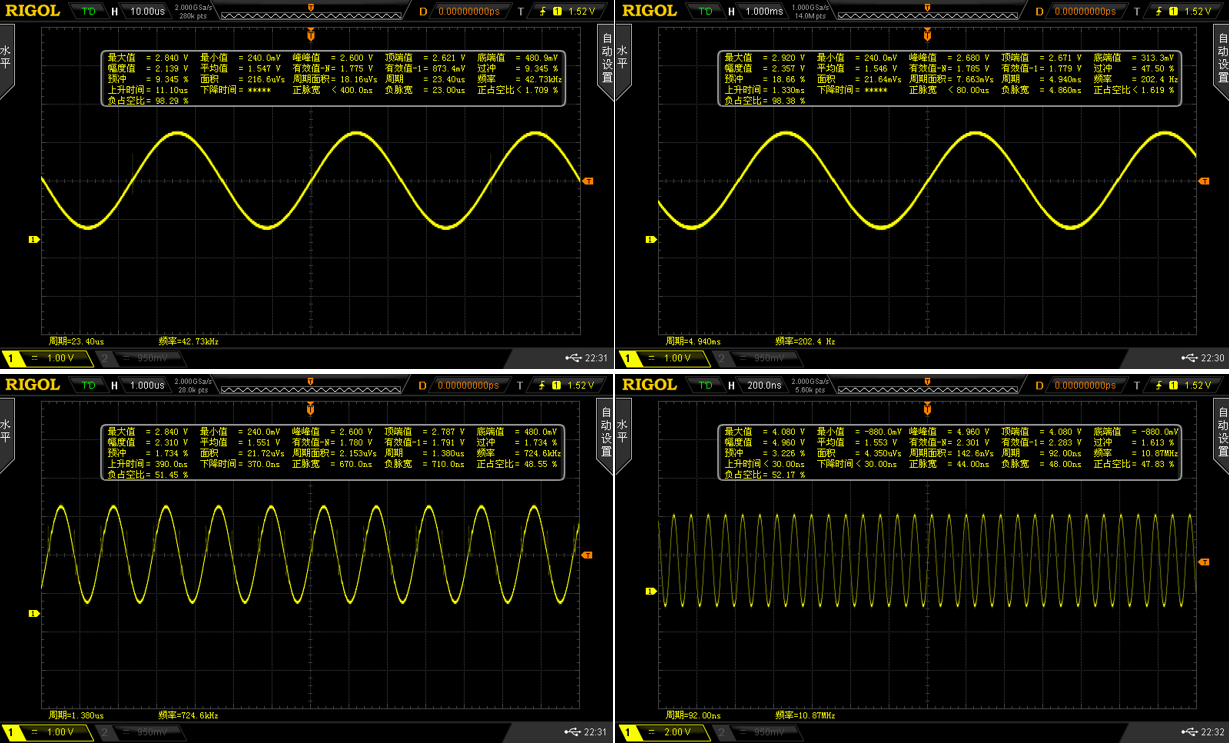Click the orange trigger level marker on the 10.00us scope

[x=588, y=181]
